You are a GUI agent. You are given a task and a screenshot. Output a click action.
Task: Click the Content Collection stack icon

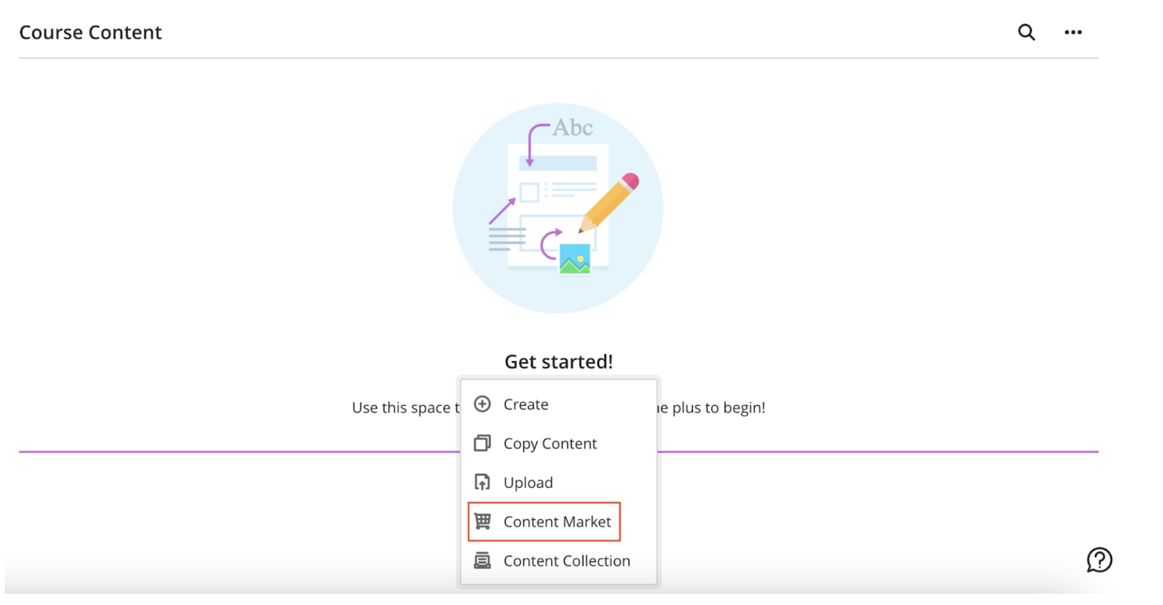click(482, 561)
